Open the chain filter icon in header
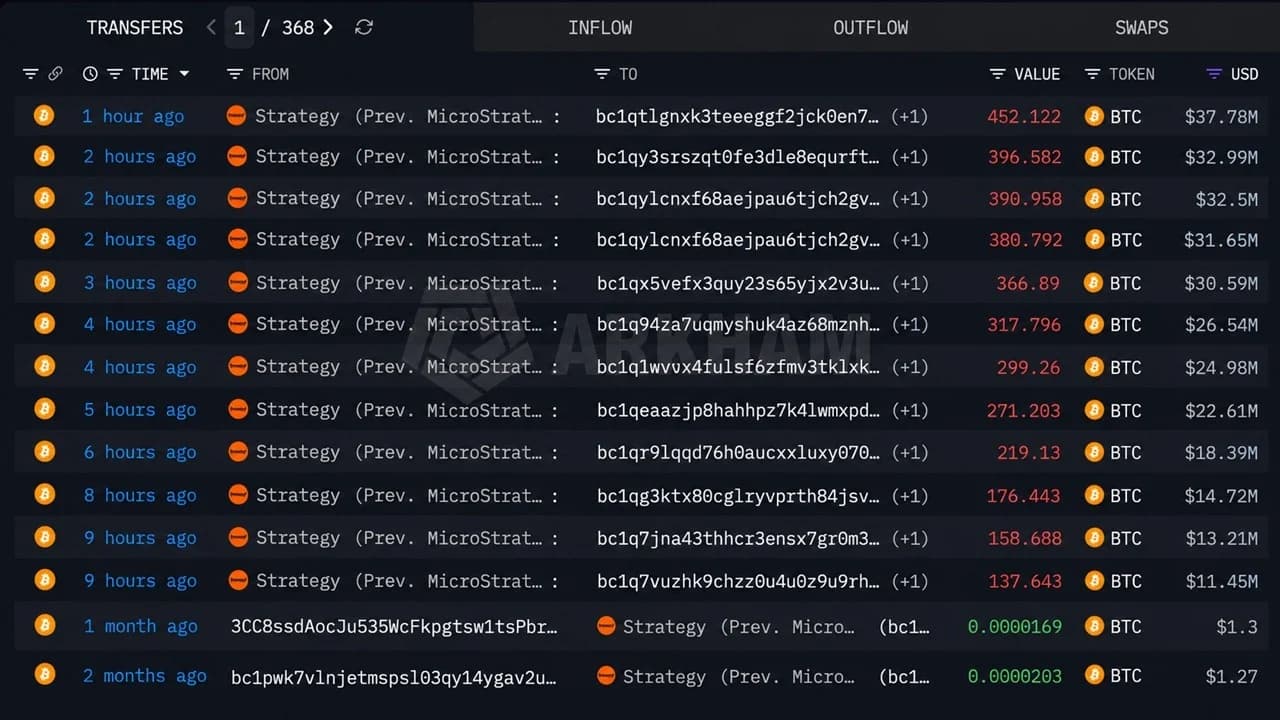This screenshot has width=1280, height=720. point(31,74)
